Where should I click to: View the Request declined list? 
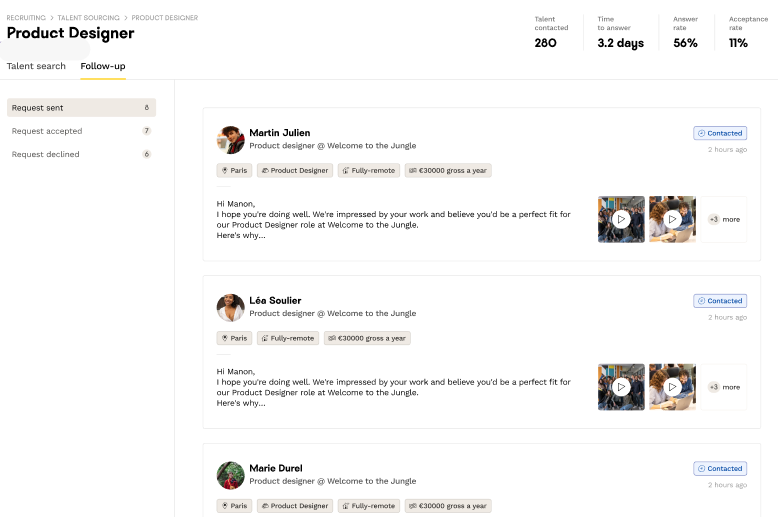click(80, 154)
